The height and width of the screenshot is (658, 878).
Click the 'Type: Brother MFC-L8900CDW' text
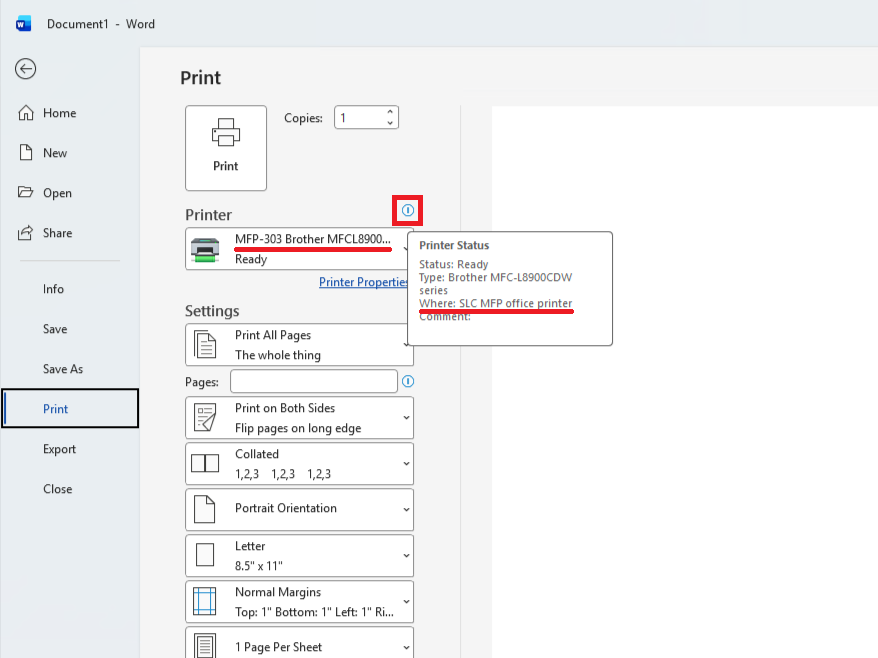click(496, 277)
